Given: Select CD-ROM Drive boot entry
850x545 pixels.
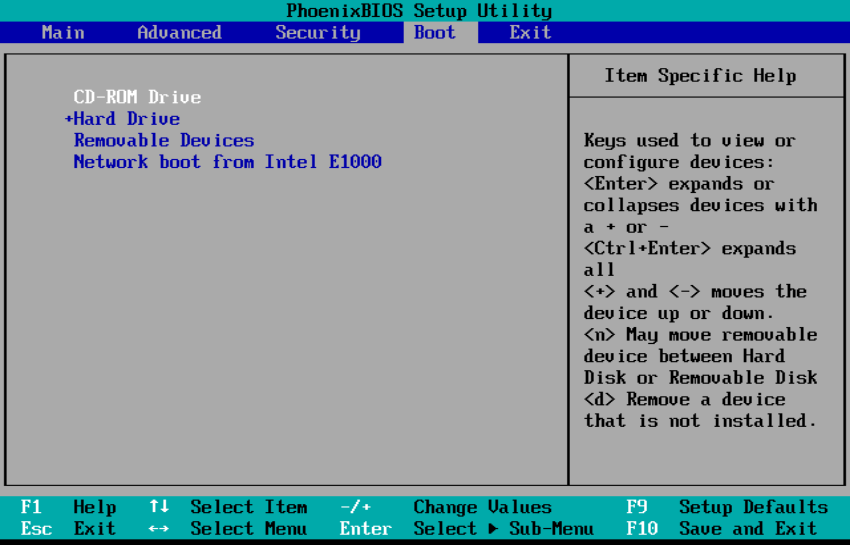Looking at the screenshot, I should [x=137, y=97].
